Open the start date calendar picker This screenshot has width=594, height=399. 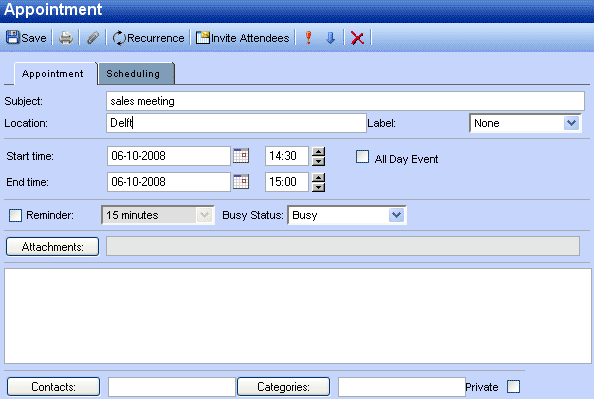coord(241,156)
